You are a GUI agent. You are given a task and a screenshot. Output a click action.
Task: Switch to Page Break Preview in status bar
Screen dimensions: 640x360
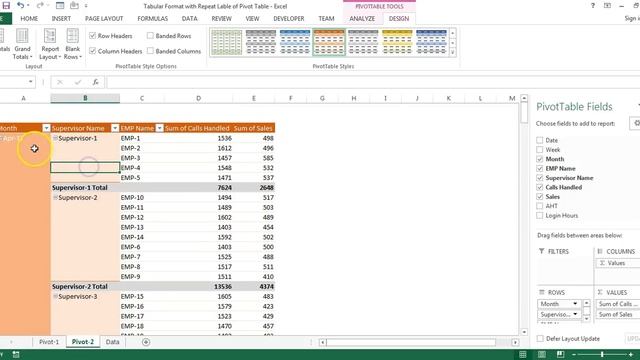point(560,355)
